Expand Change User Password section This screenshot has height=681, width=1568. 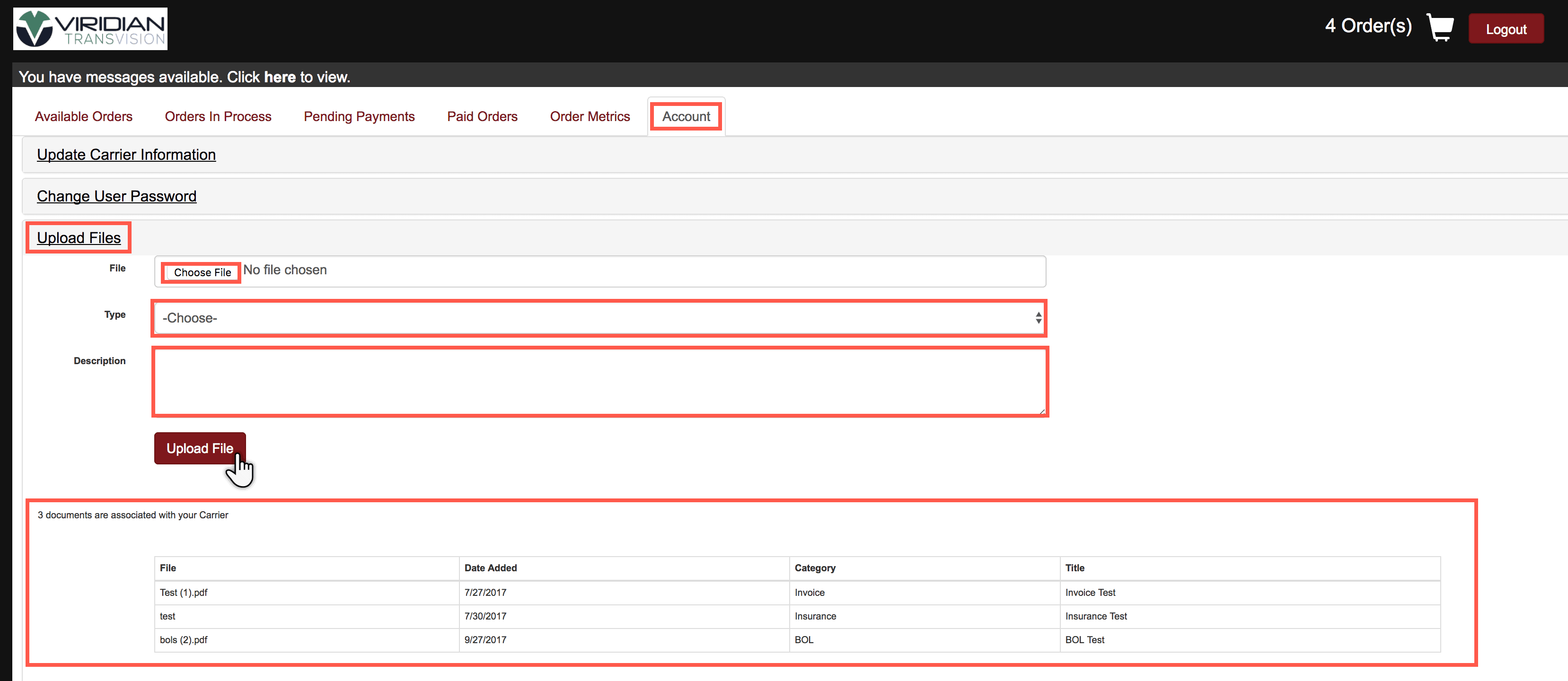click(x=116, y=196)
